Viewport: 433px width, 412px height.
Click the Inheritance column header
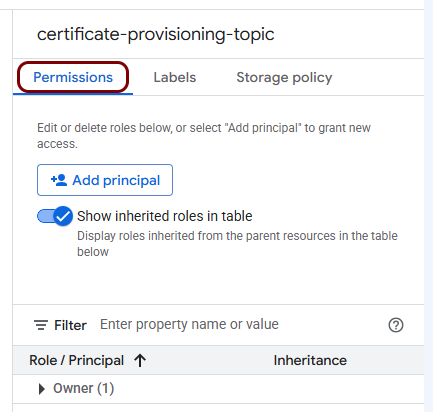tap(310, 360)
